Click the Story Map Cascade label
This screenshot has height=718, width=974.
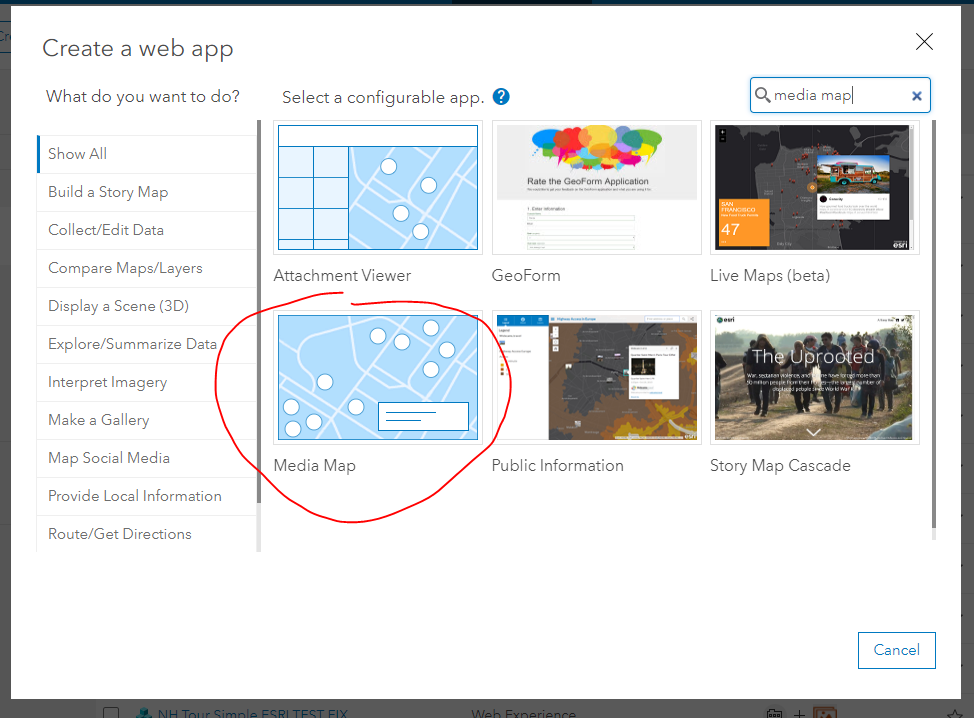click(x=780, y=466)
